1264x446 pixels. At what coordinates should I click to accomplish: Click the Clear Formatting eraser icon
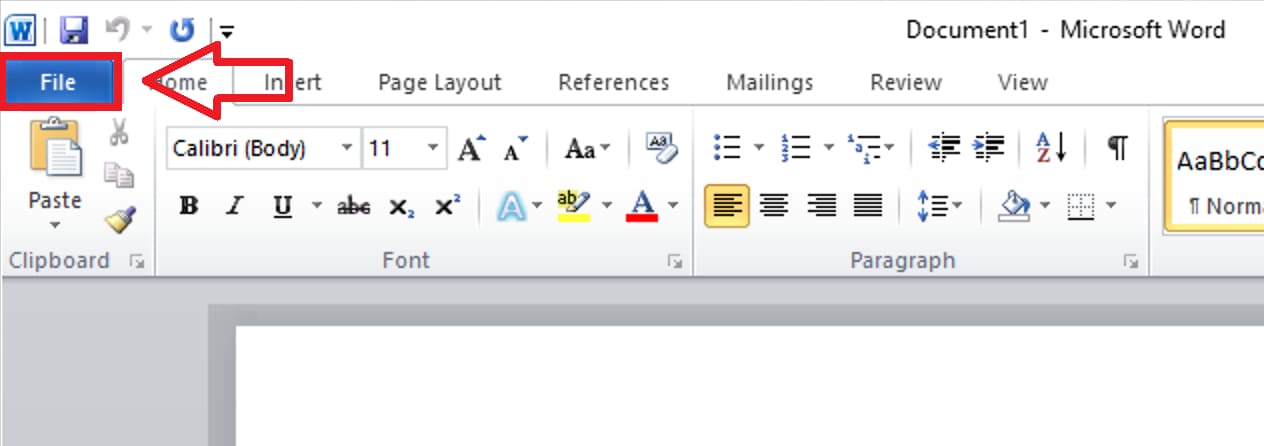pos(661,148)
